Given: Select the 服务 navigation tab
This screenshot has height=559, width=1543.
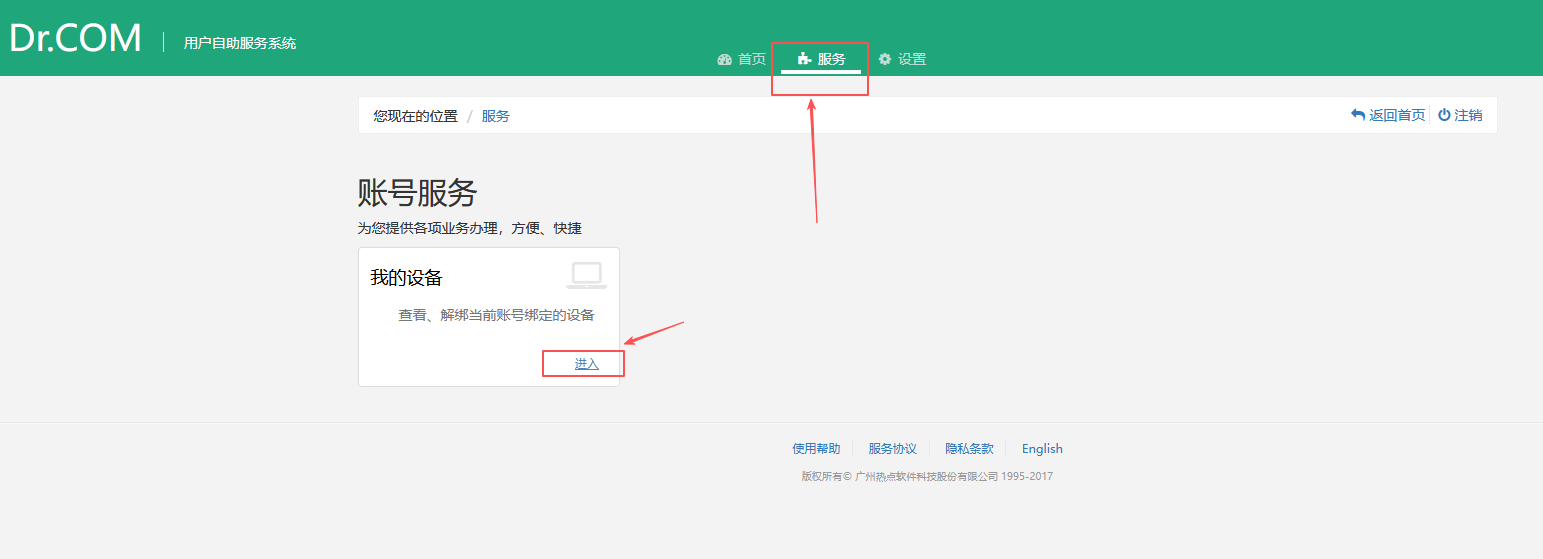Looking at the screenshot, I should coord(831,60).
